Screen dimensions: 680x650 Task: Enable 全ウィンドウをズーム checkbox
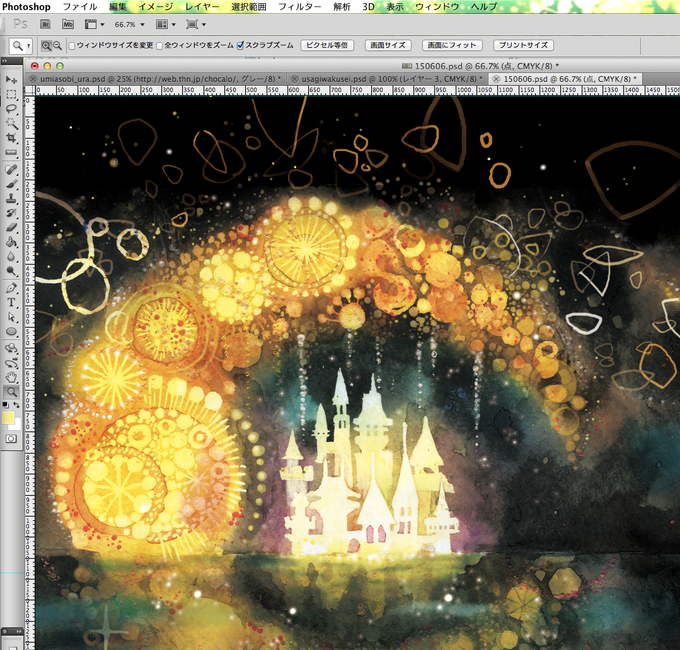pos(160,46)
